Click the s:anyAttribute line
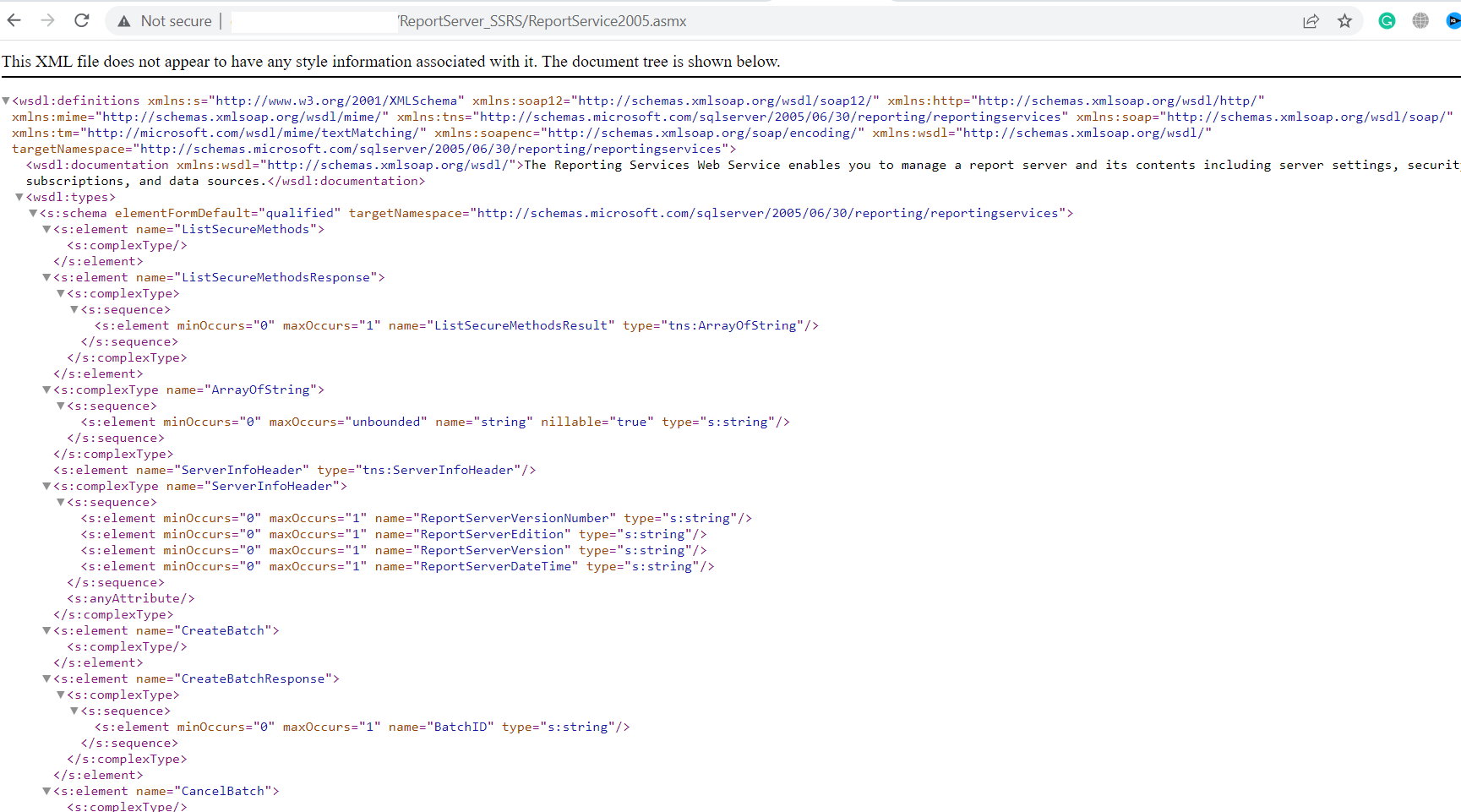 [x=131, y=598]
